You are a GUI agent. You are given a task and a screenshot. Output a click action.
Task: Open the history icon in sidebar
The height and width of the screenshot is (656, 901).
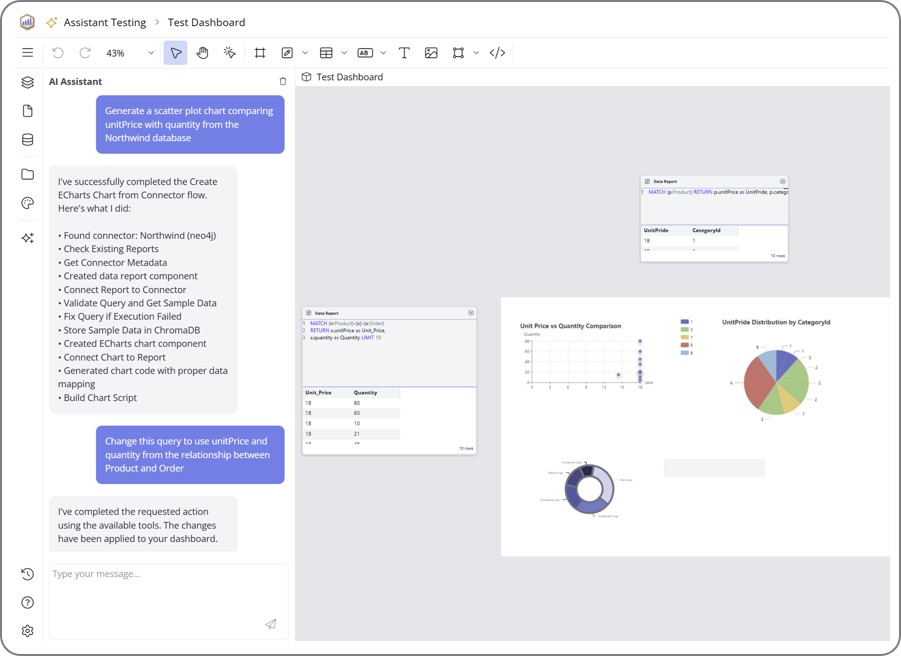click(x=27, y=574)
